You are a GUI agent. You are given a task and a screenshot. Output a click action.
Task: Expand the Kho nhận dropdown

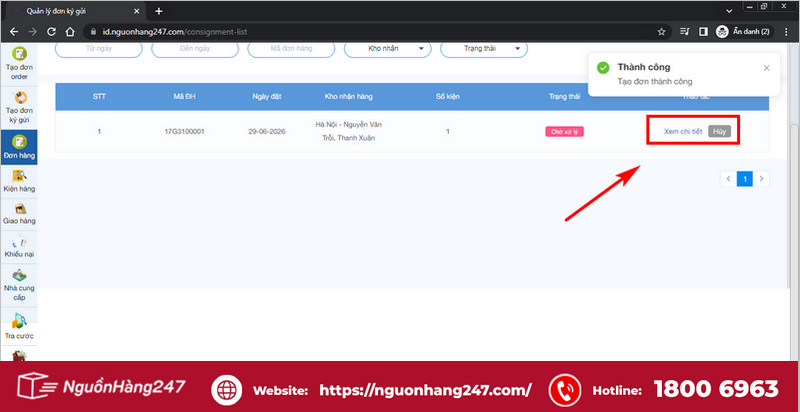388,48
